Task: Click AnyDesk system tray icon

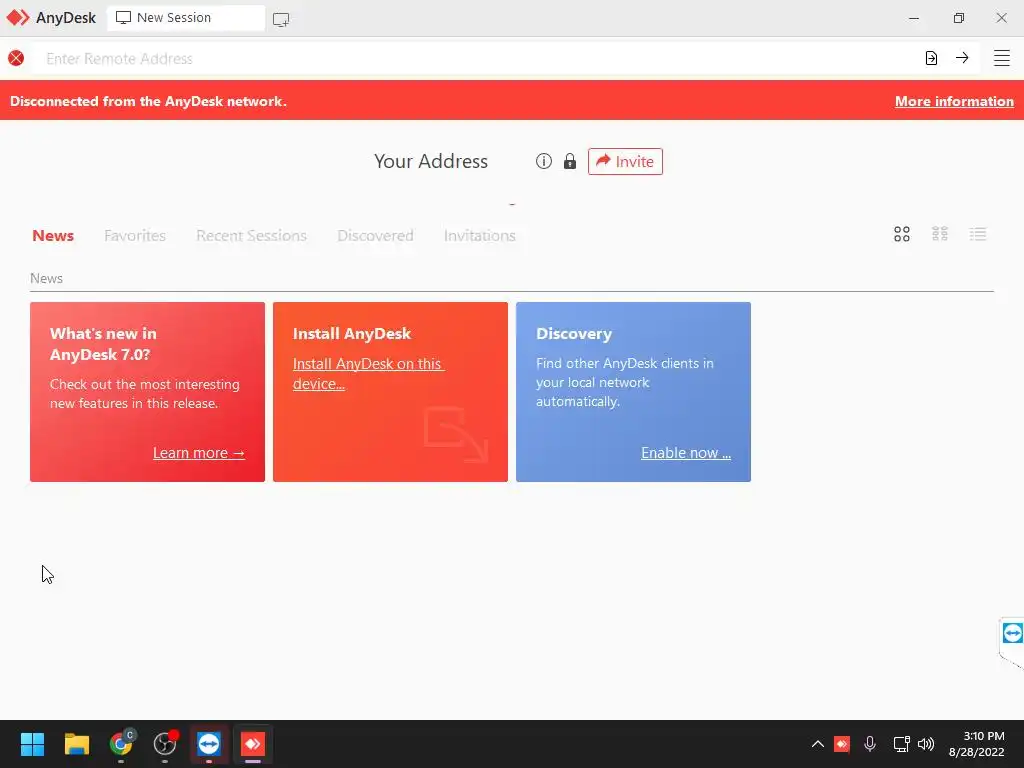Action: tap(842, 744)
